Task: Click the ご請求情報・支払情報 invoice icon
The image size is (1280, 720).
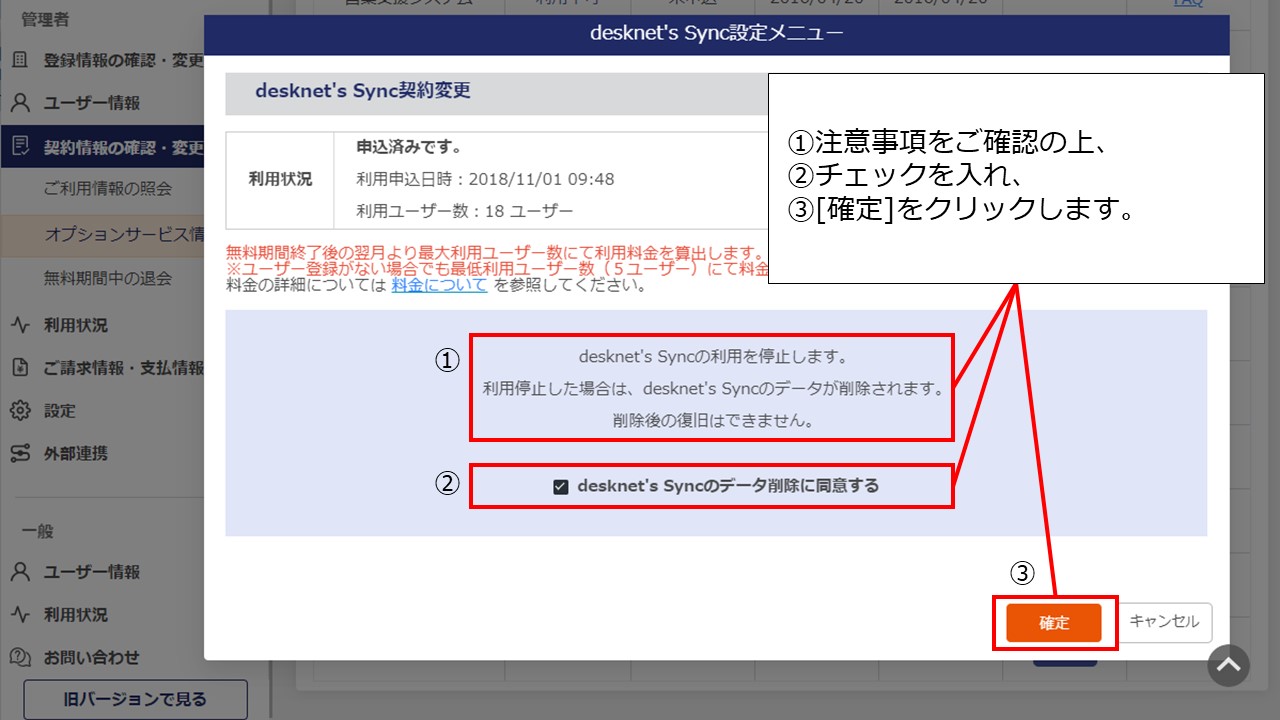Action: pos(19,368)
